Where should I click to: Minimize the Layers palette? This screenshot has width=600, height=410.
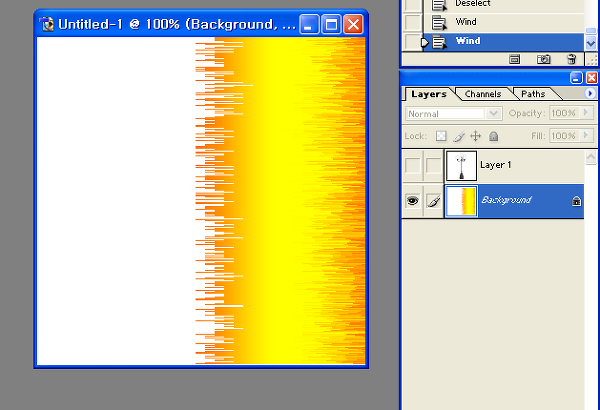click(576, 78)
